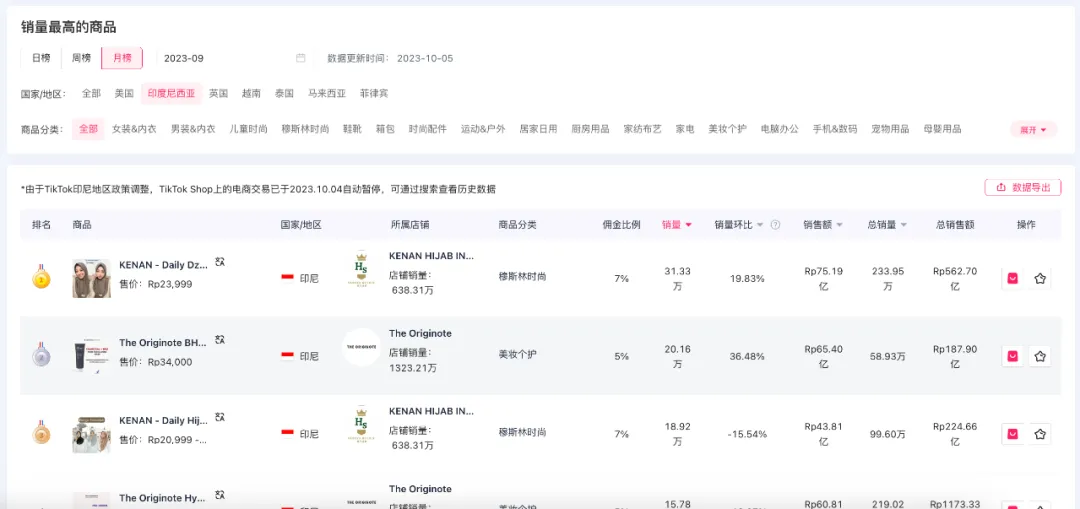1080x509 pixels.
Task: Filter by country 美国
Action: (124, 93)
